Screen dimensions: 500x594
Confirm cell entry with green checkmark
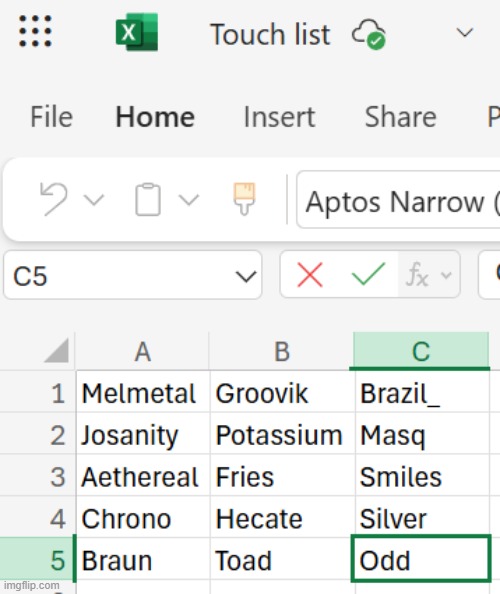point(369,274)
